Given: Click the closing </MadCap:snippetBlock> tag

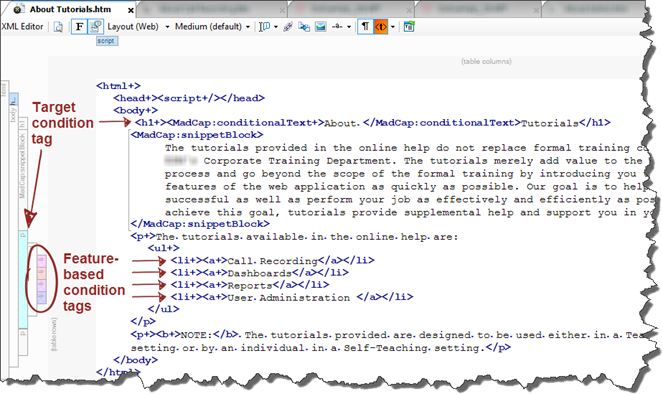Looking at the screenshot, I should (200, 224).
